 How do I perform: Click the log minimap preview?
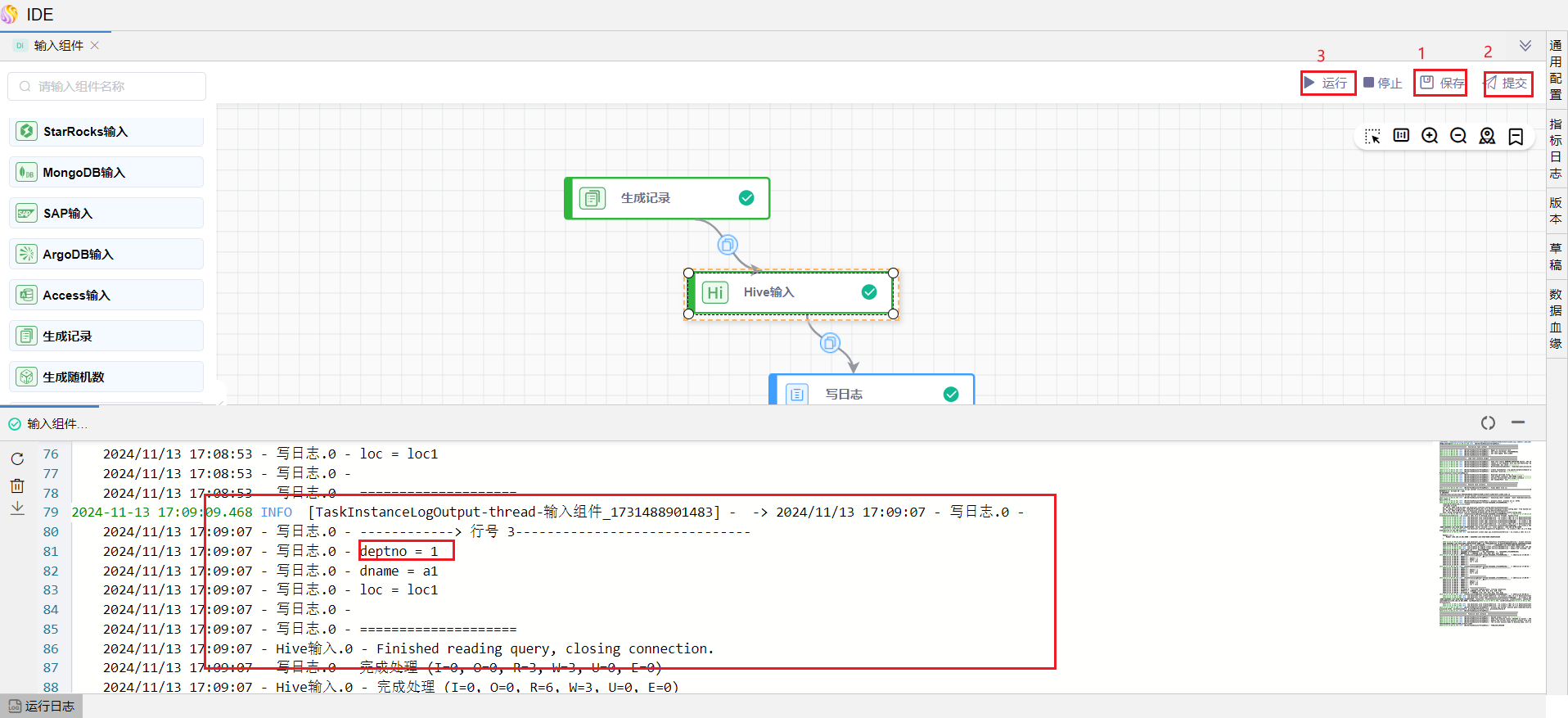point(1485,535)
